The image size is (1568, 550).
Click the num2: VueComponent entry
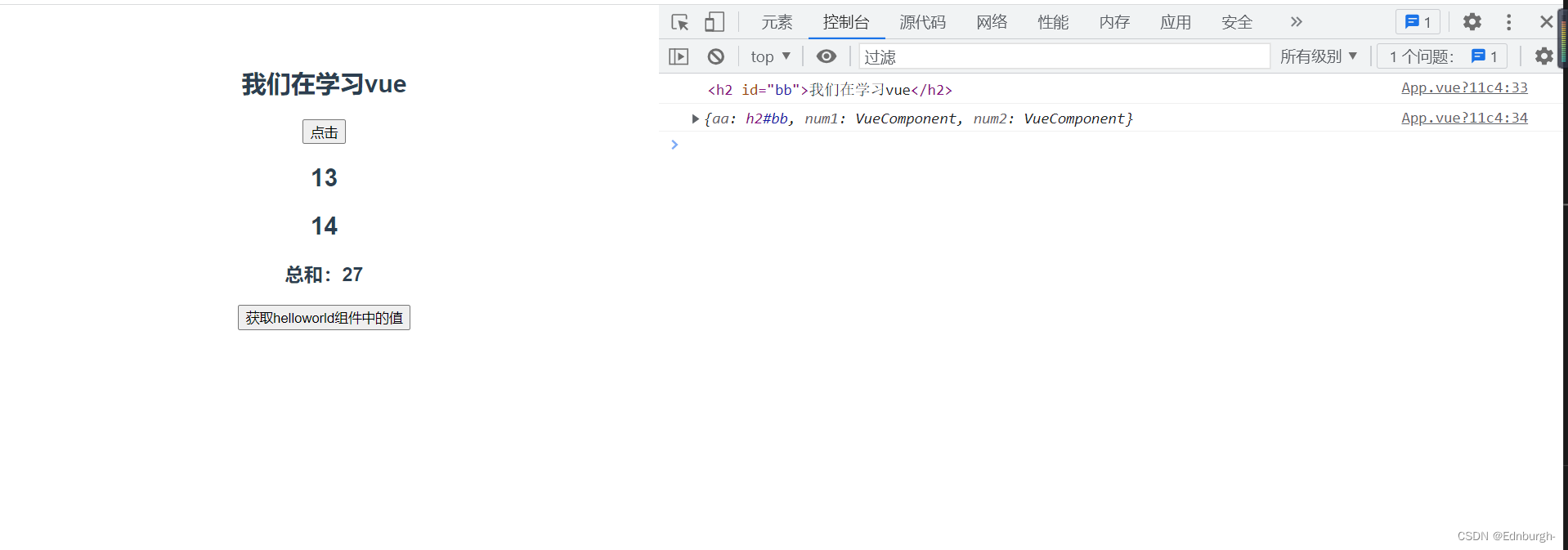point(1049,118)
